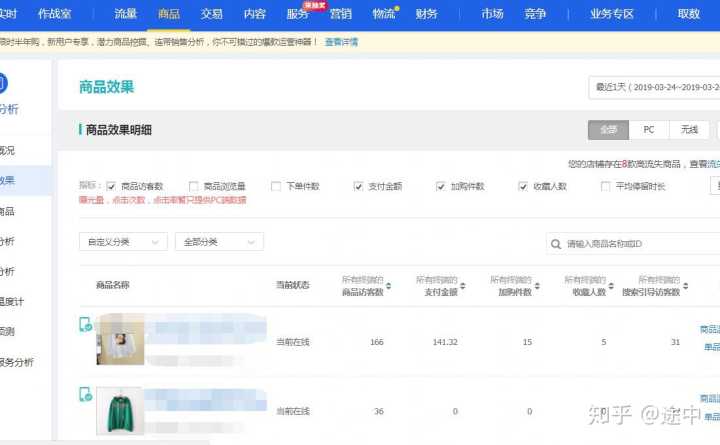This screenshot has height=445, width=720.
Task: Click the device icon beside green hoodie product
Action: [85, 394]
